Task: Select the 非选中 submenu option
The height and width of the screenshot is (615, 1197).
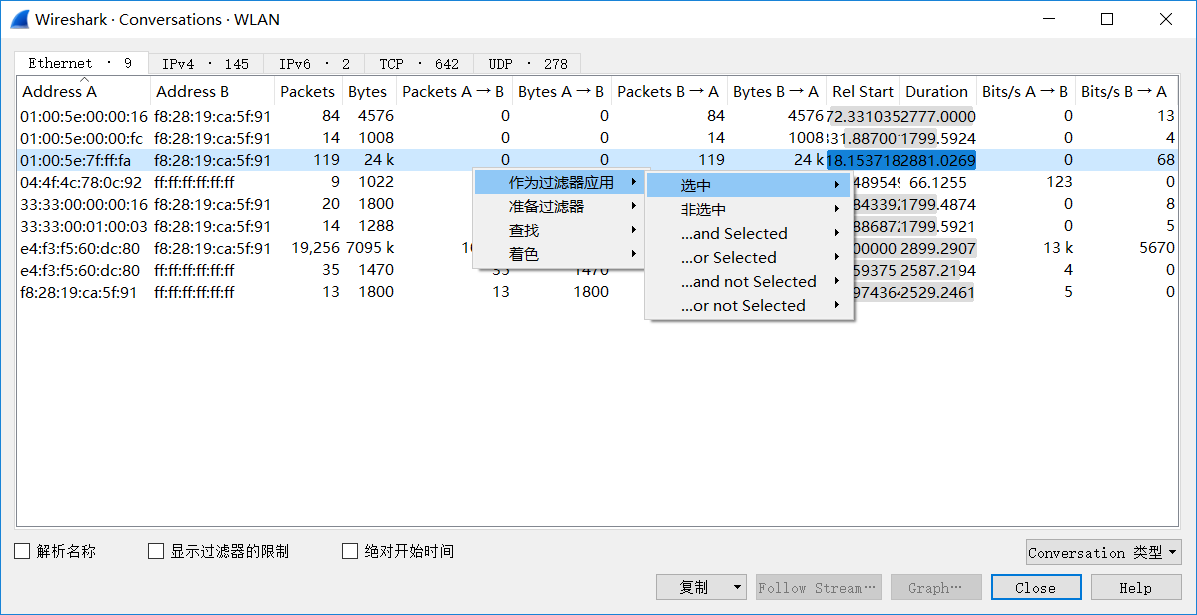Action: [x=748, y=209]
